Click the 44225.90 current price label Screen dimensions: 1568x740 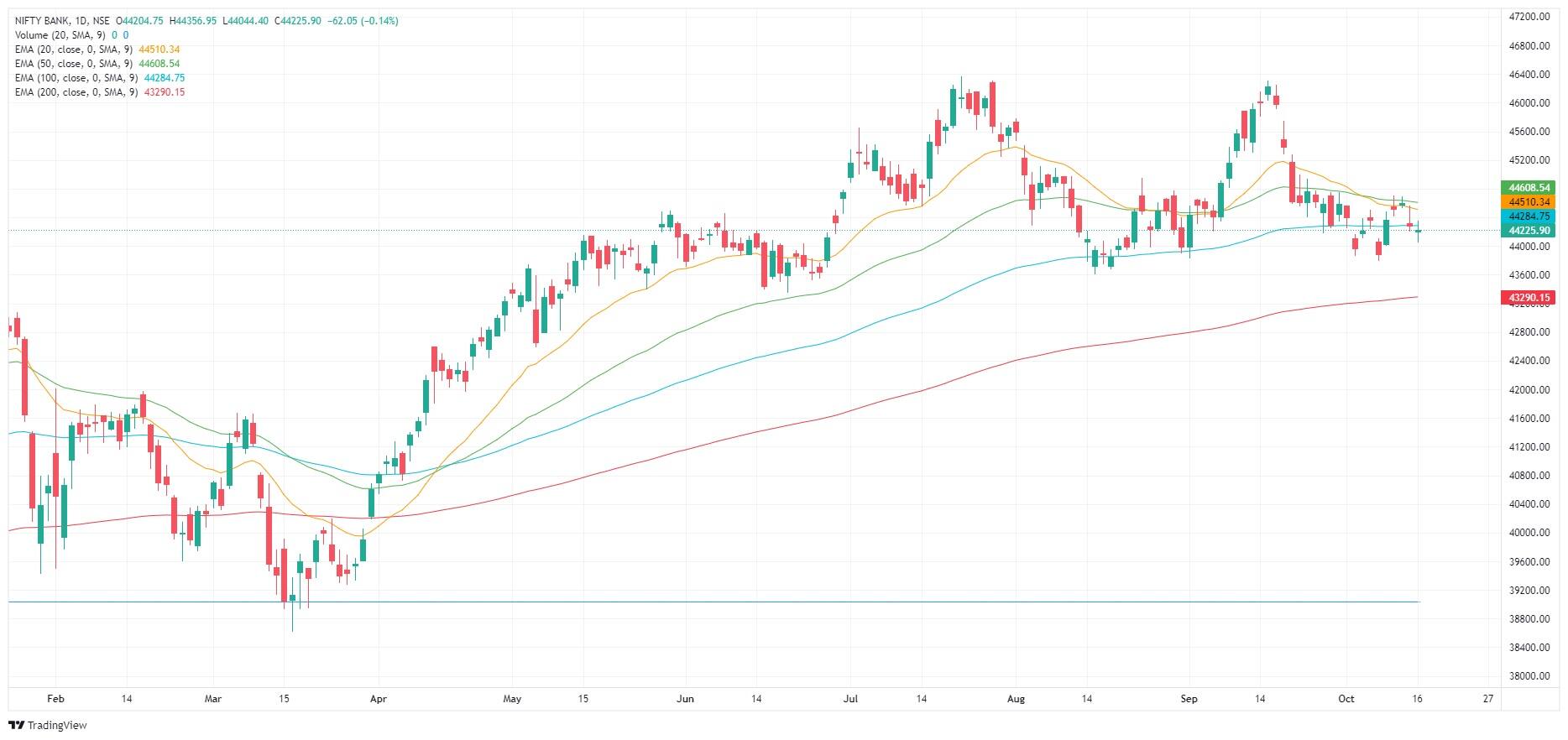(1528, 231)
